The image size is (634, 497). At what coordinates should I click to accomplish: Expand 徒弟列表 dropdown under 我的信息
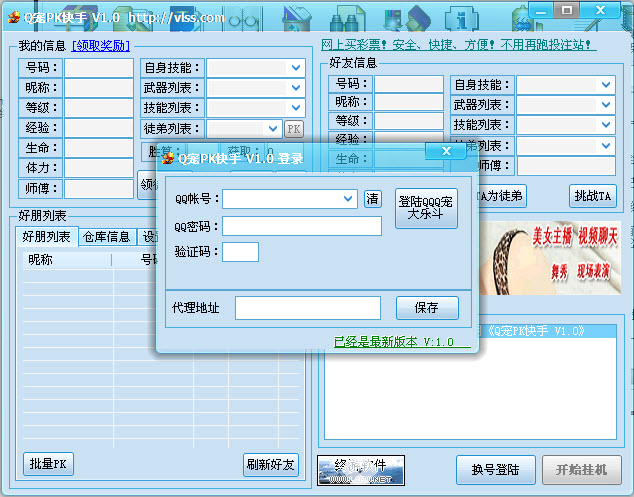[x=273, y=129]
